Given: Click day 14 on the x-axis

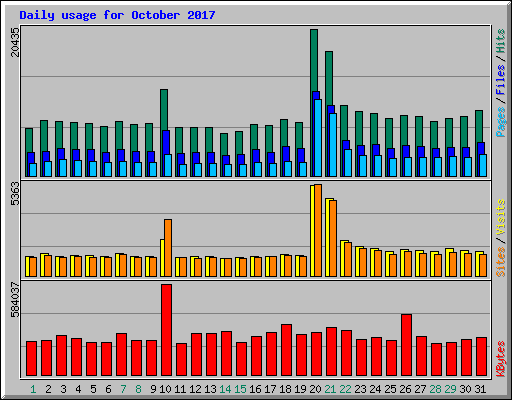Looking at the screenshot, I should pos(225,389).
